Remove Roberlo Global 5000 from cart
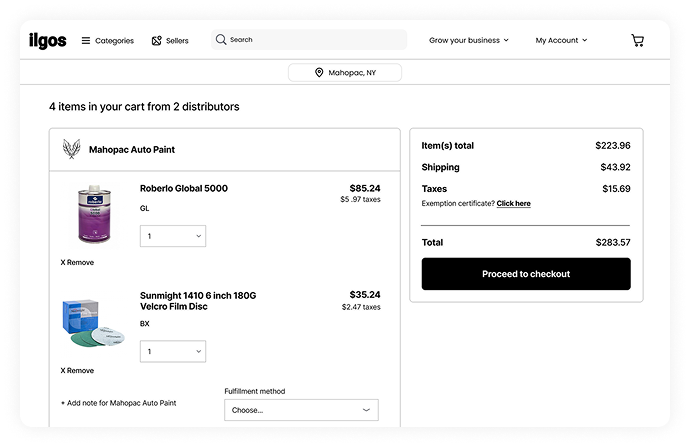Image resolution: width=690 pixels, height=447 pixels. pyautogui.click(x=77, y=262)
